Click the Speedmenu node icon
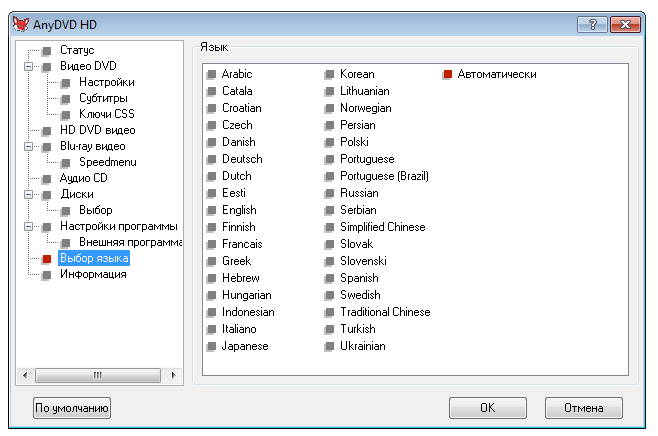The image size is (658, 436). (65, 163)
